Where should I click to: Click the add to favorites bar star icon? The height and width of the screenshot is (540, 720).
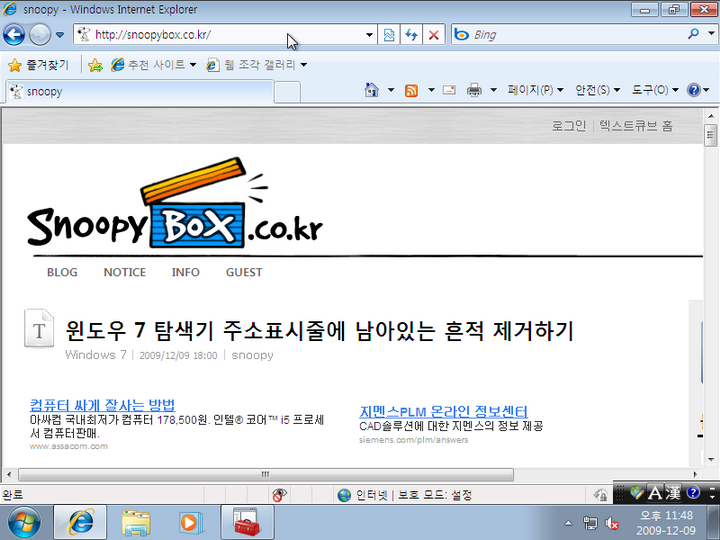pyautogui.click(x=95, y=65)
